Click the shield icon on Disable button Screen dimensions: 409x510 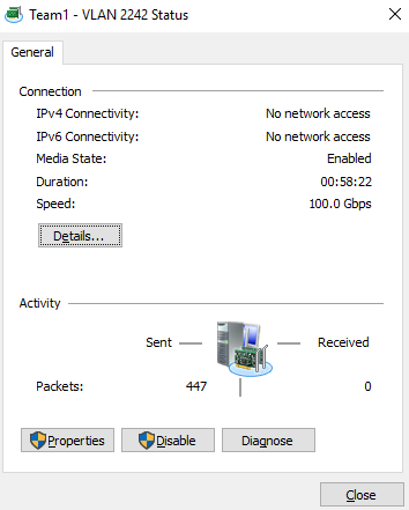[x=146, y=440]
